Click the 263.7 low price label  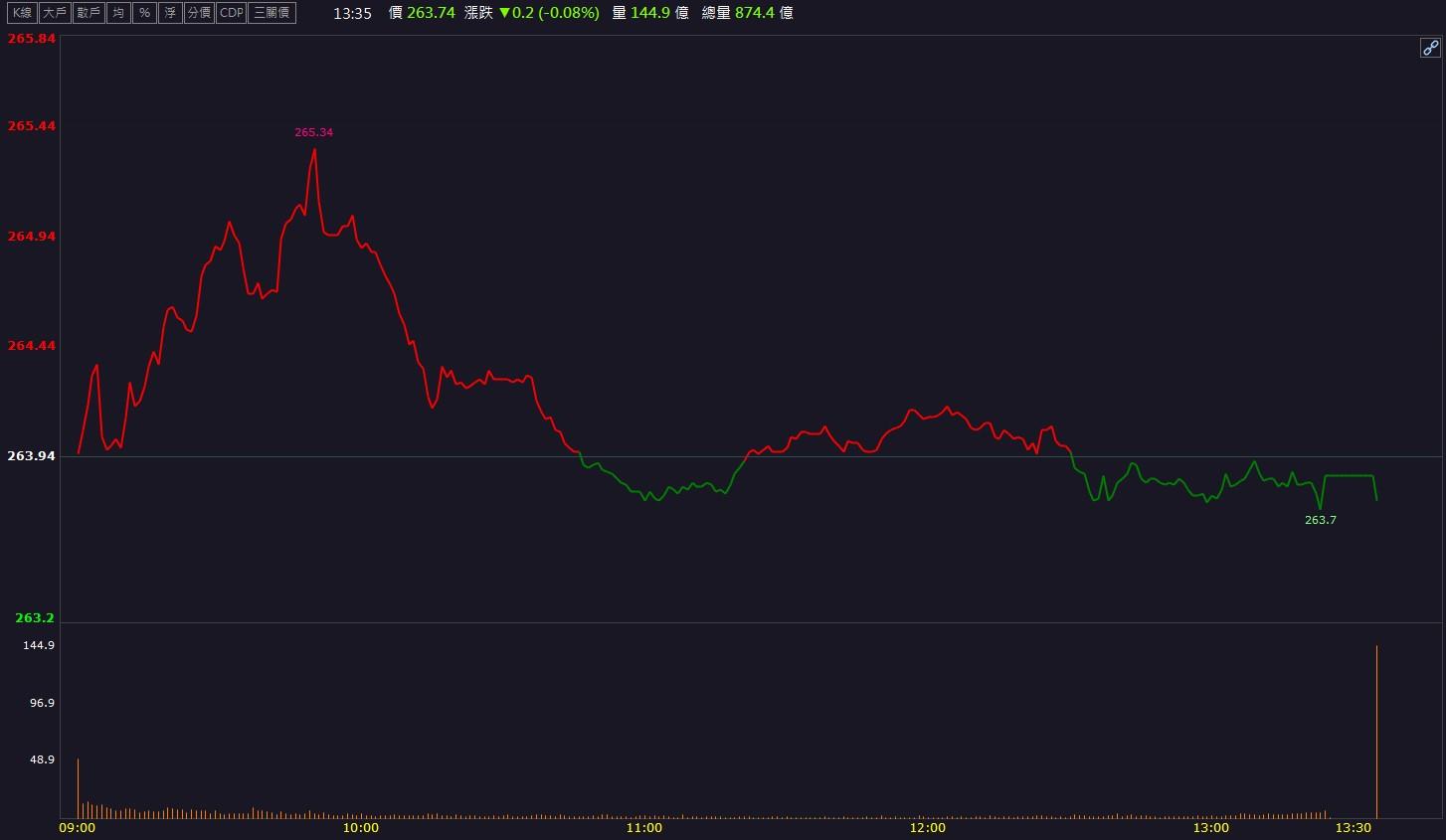[1320, 520]
